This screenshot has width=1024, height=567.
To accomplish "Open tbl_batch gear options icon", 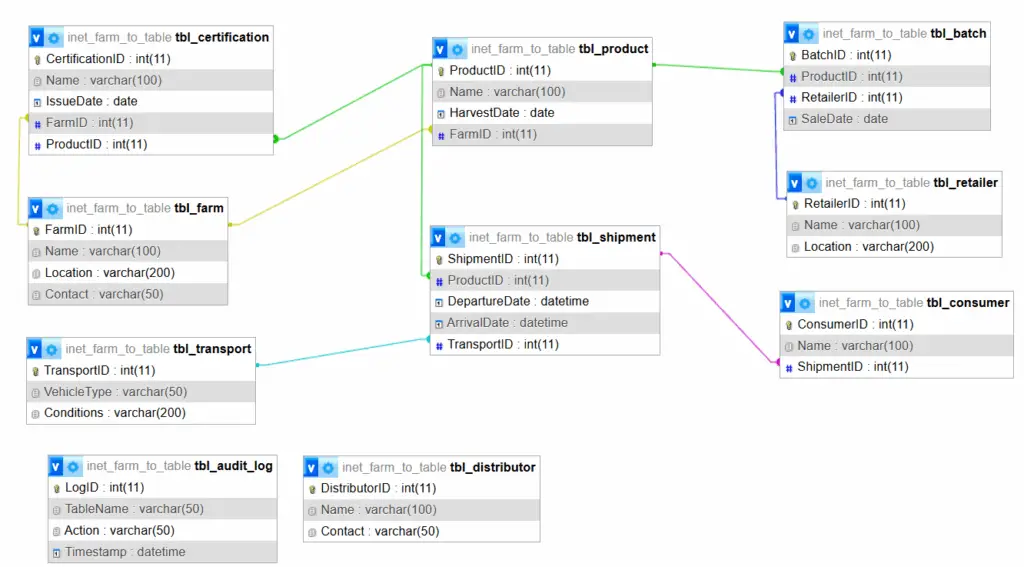I will tap(810, 33).
